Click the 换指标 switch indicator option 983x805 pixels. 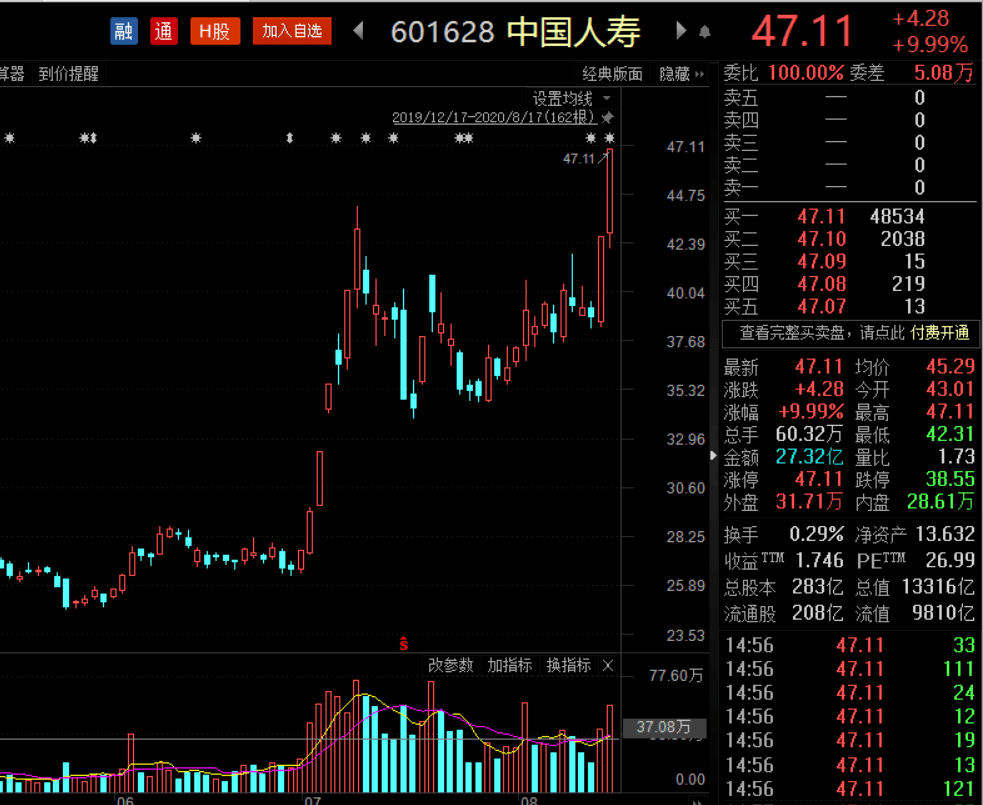click(569, 665)
